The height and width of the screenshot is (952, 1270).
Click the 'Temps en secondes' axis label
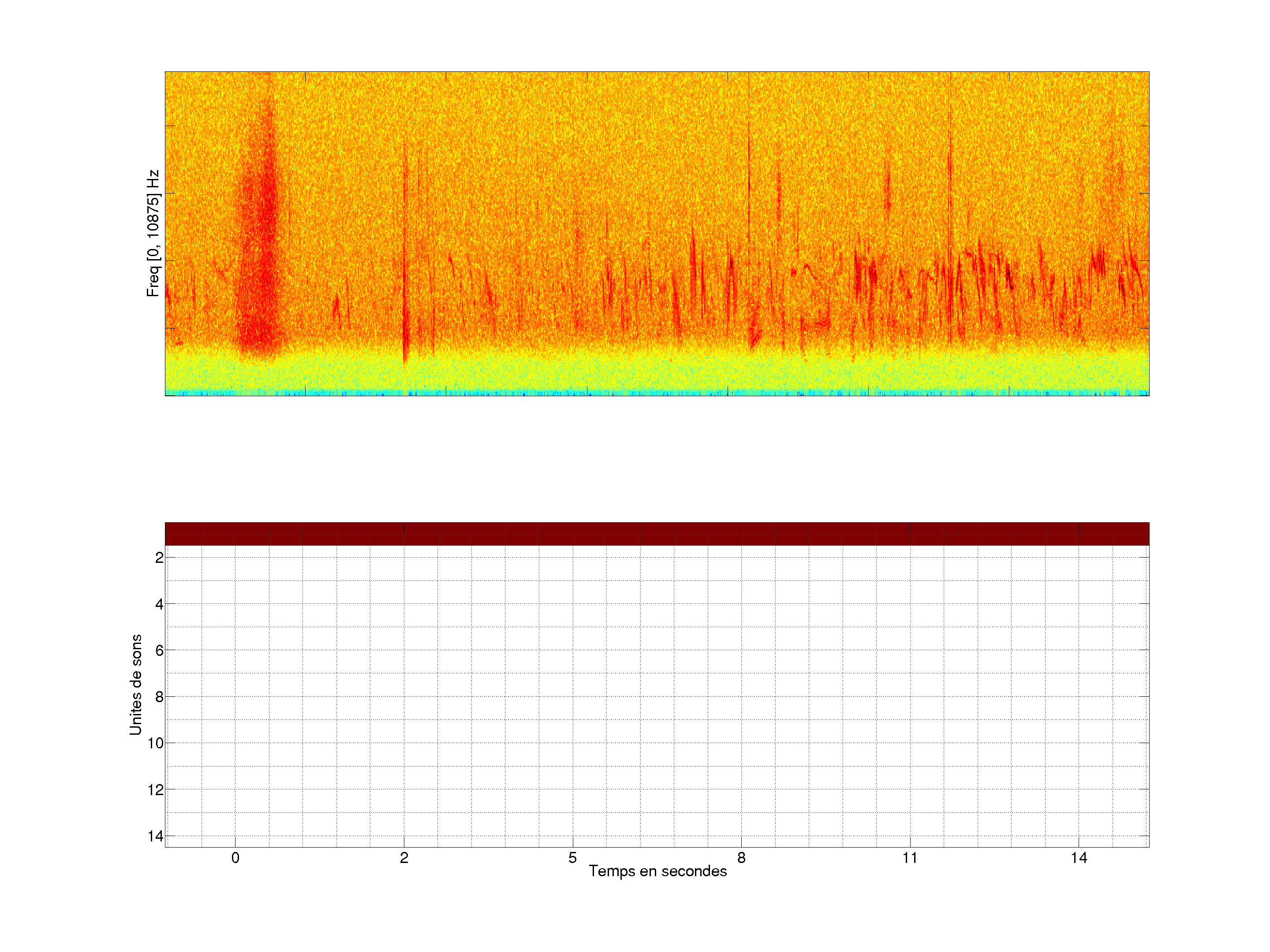click(657, 871)
